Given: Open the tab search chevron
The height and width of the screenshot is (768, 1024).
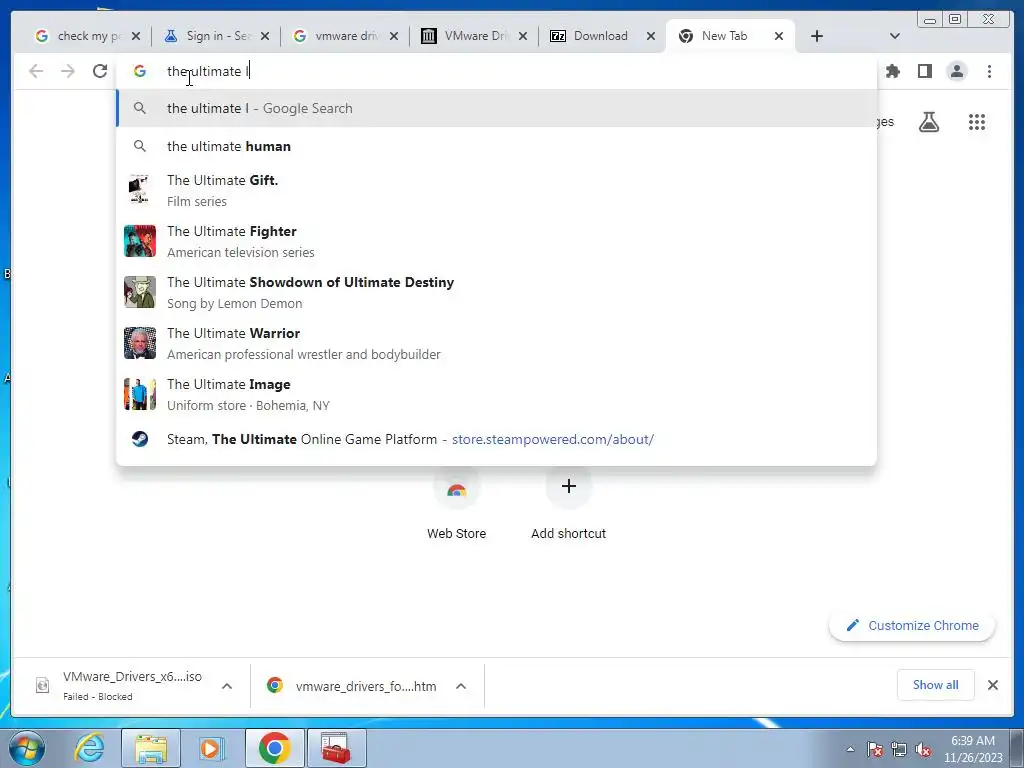Looking at the screenshot, I should [x=895, y=36].
